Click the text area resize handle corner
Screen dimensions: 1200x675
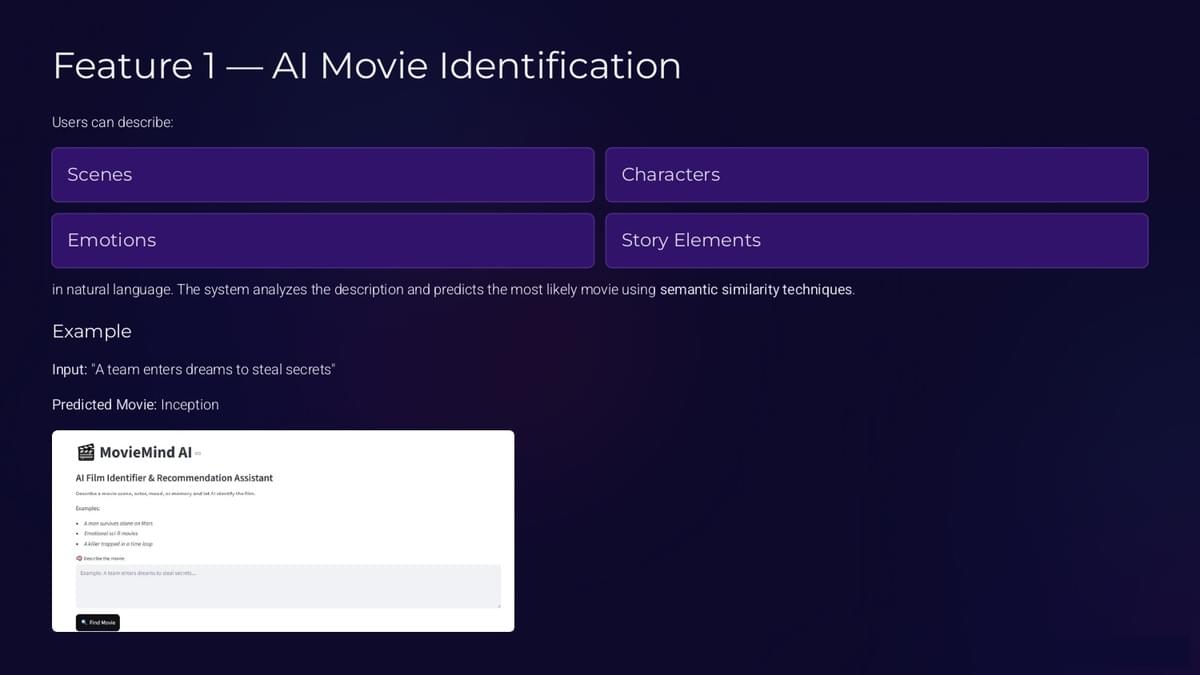pos(498,605)
